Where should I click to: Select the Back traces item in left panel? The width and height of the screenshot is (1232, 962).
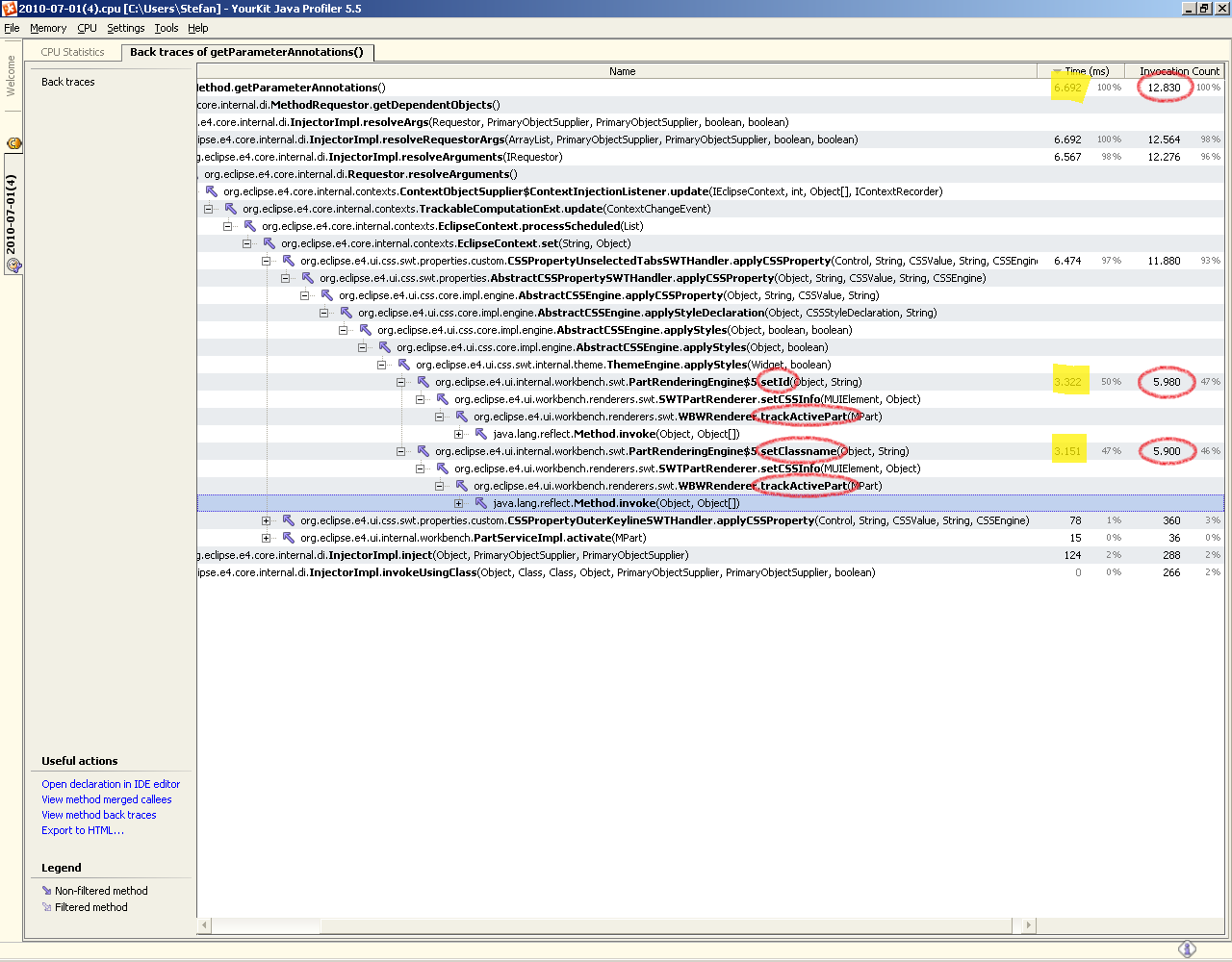click(68, 82)
